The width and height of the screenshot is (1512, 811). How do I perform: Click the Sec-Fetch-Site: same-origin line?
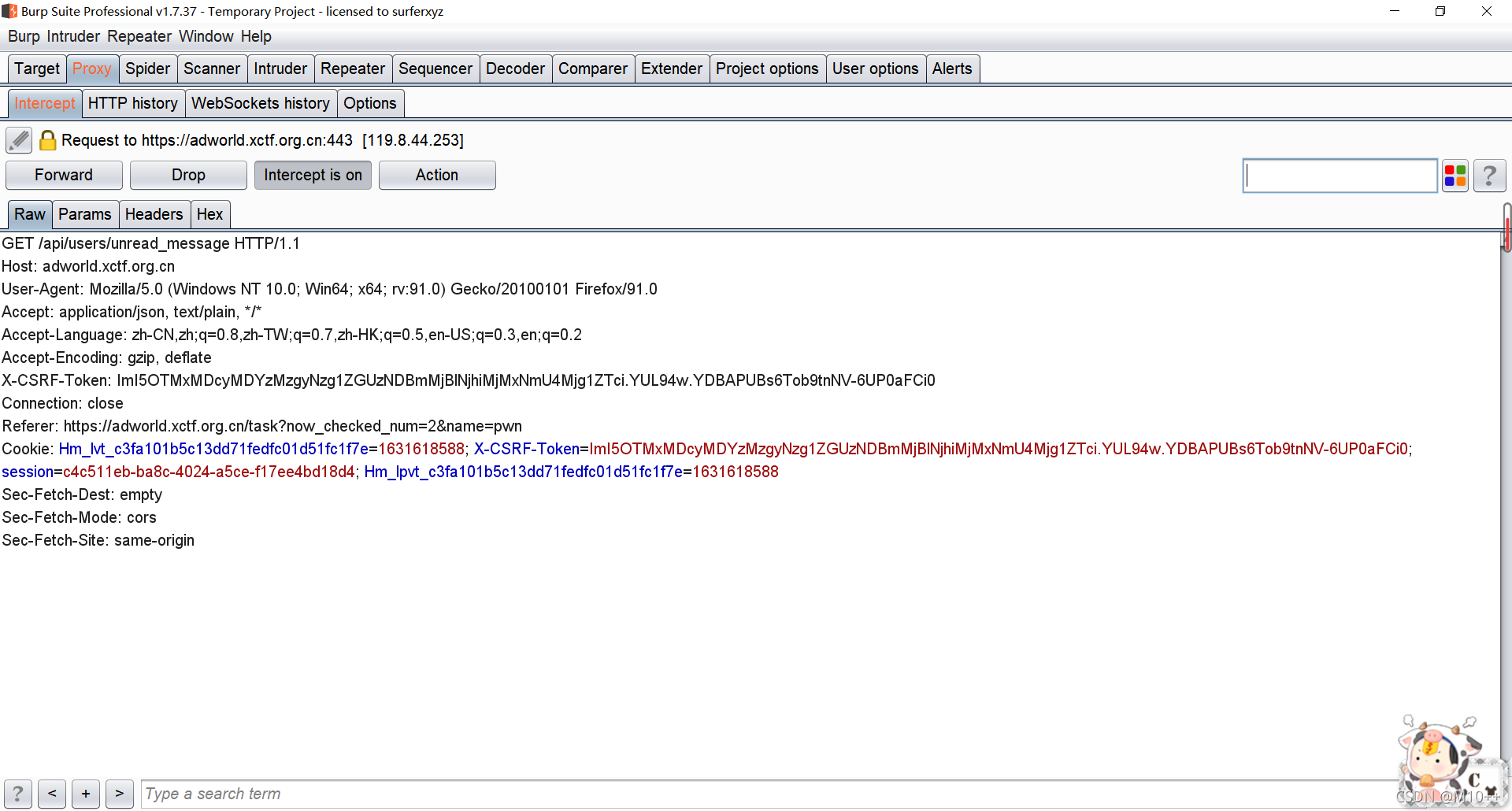98,540
